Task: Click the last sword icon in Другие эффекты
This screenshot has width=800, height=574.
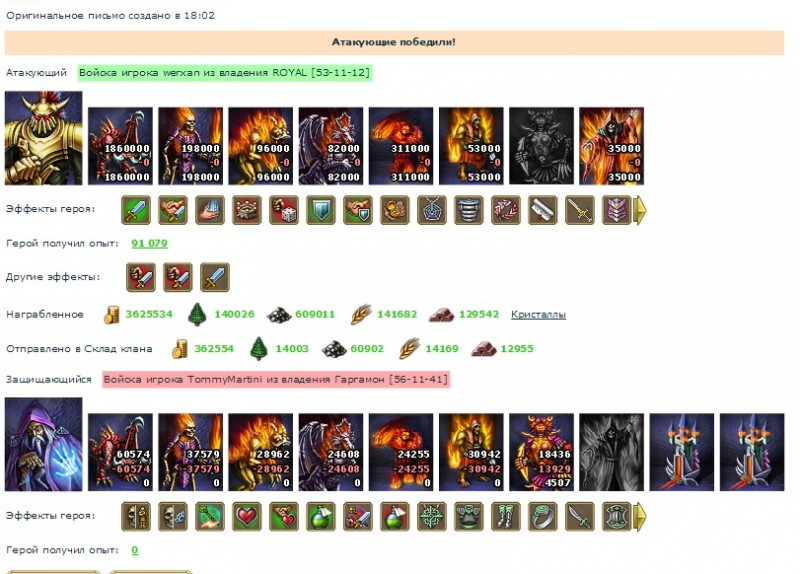Action: (x=215, y=277)
